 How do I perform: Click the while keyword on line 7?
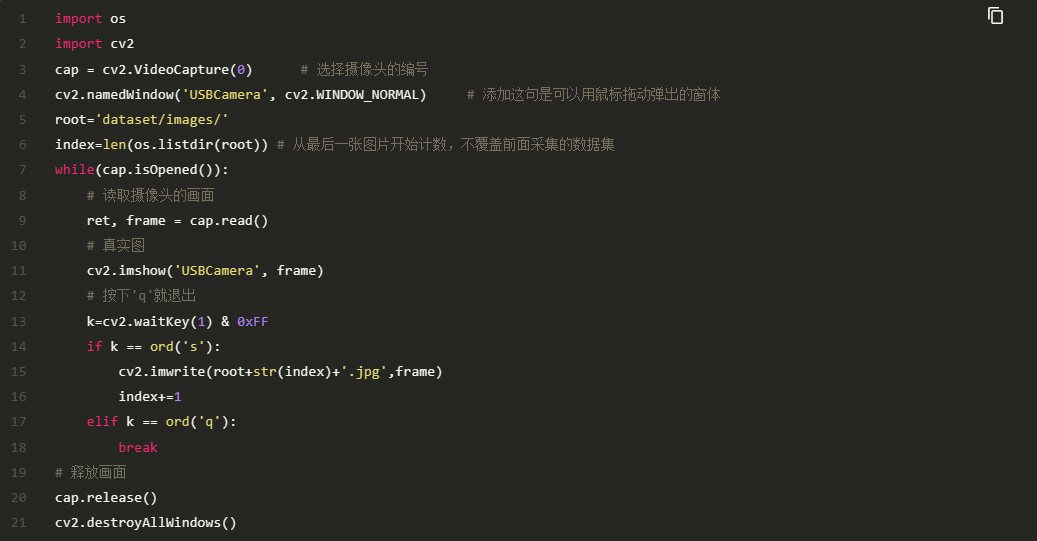click(x=75, y=170)
